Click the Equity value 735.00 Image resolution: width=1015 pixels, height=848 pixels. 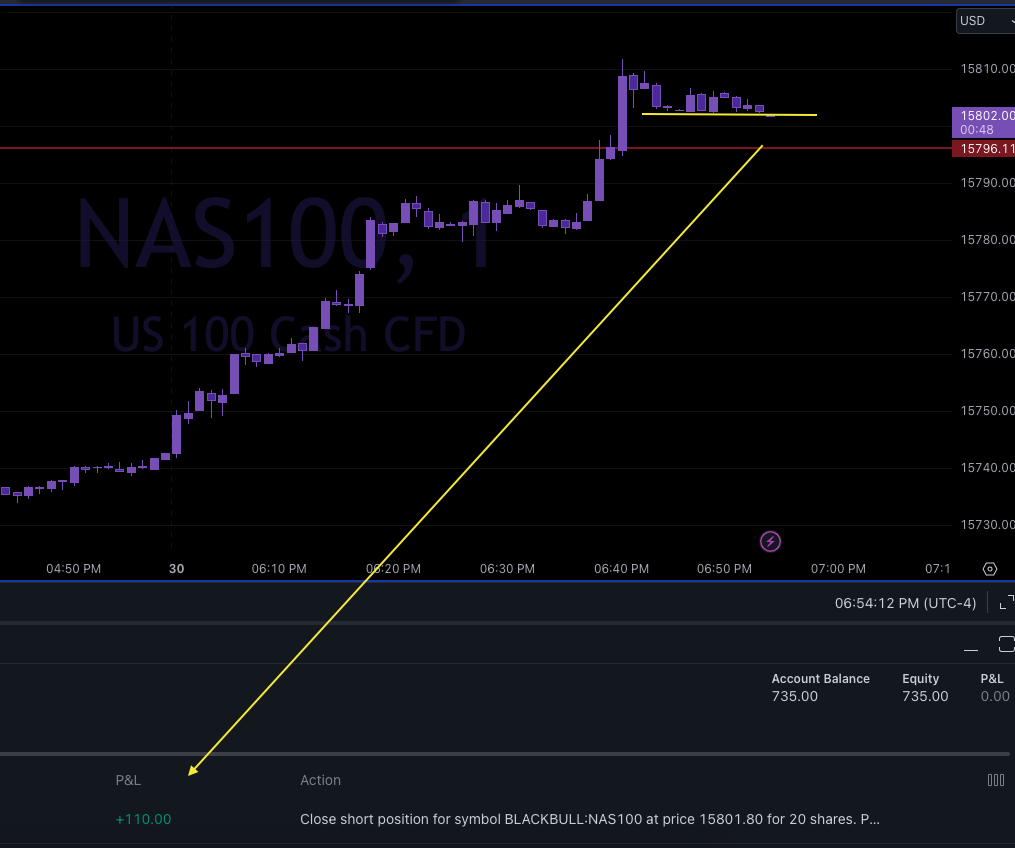click(x=925, y=697)
